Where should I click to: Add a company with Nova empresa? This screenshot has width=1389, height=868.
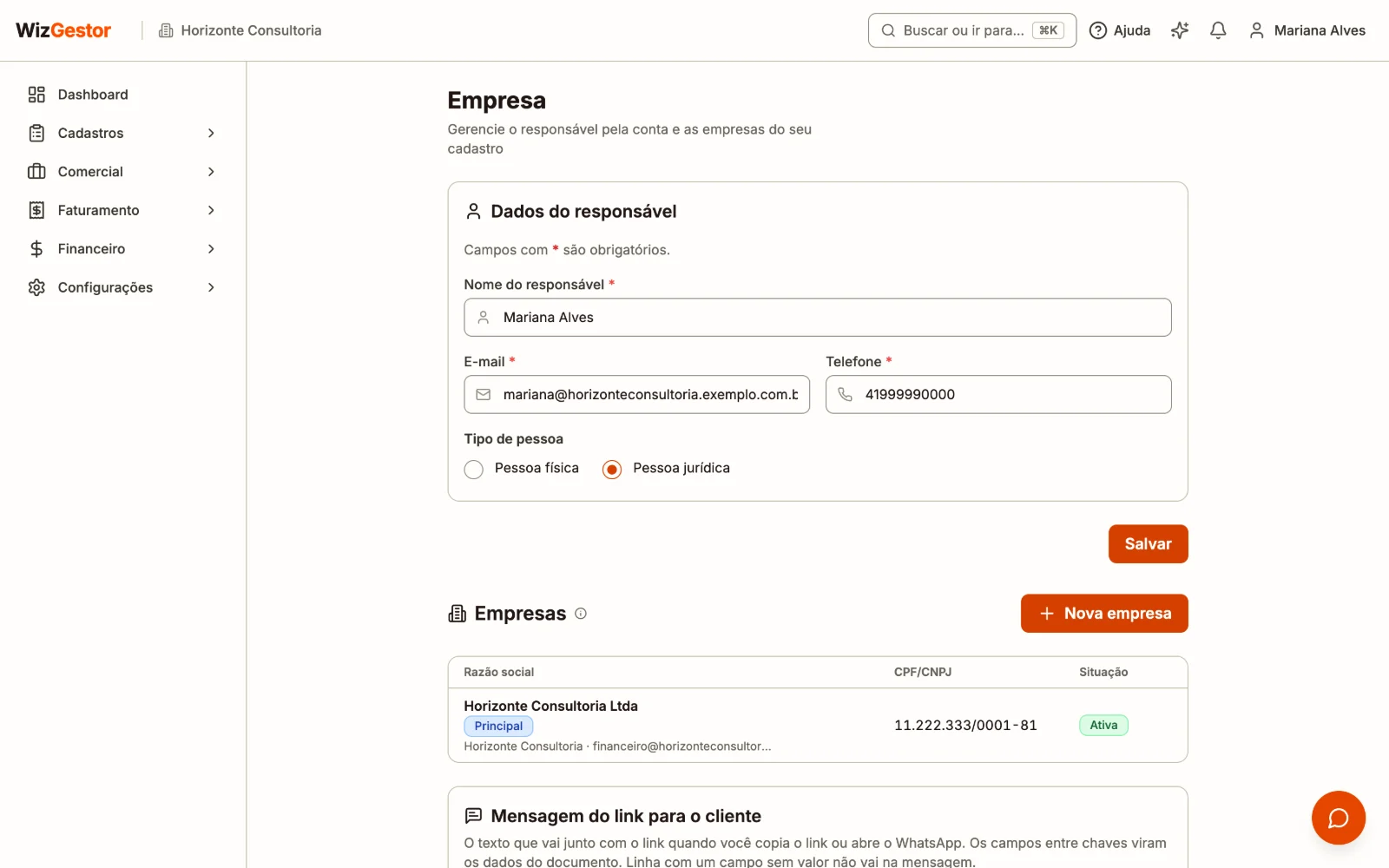click(1104, 614)
